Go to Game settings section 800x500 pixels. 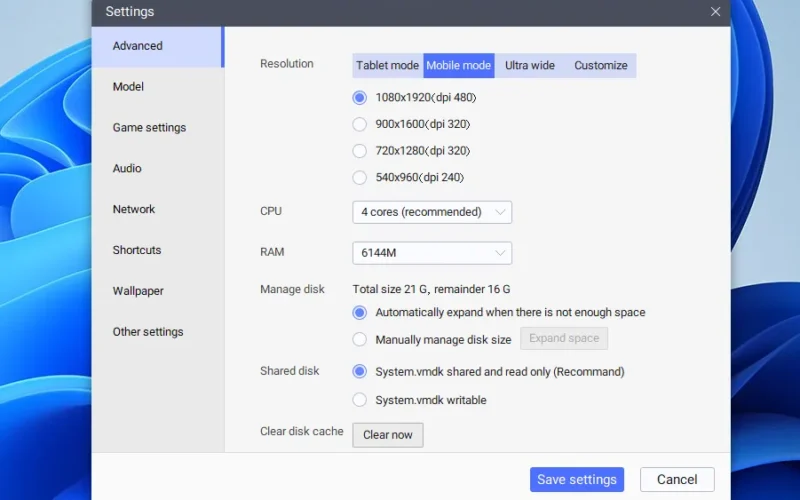158,128
